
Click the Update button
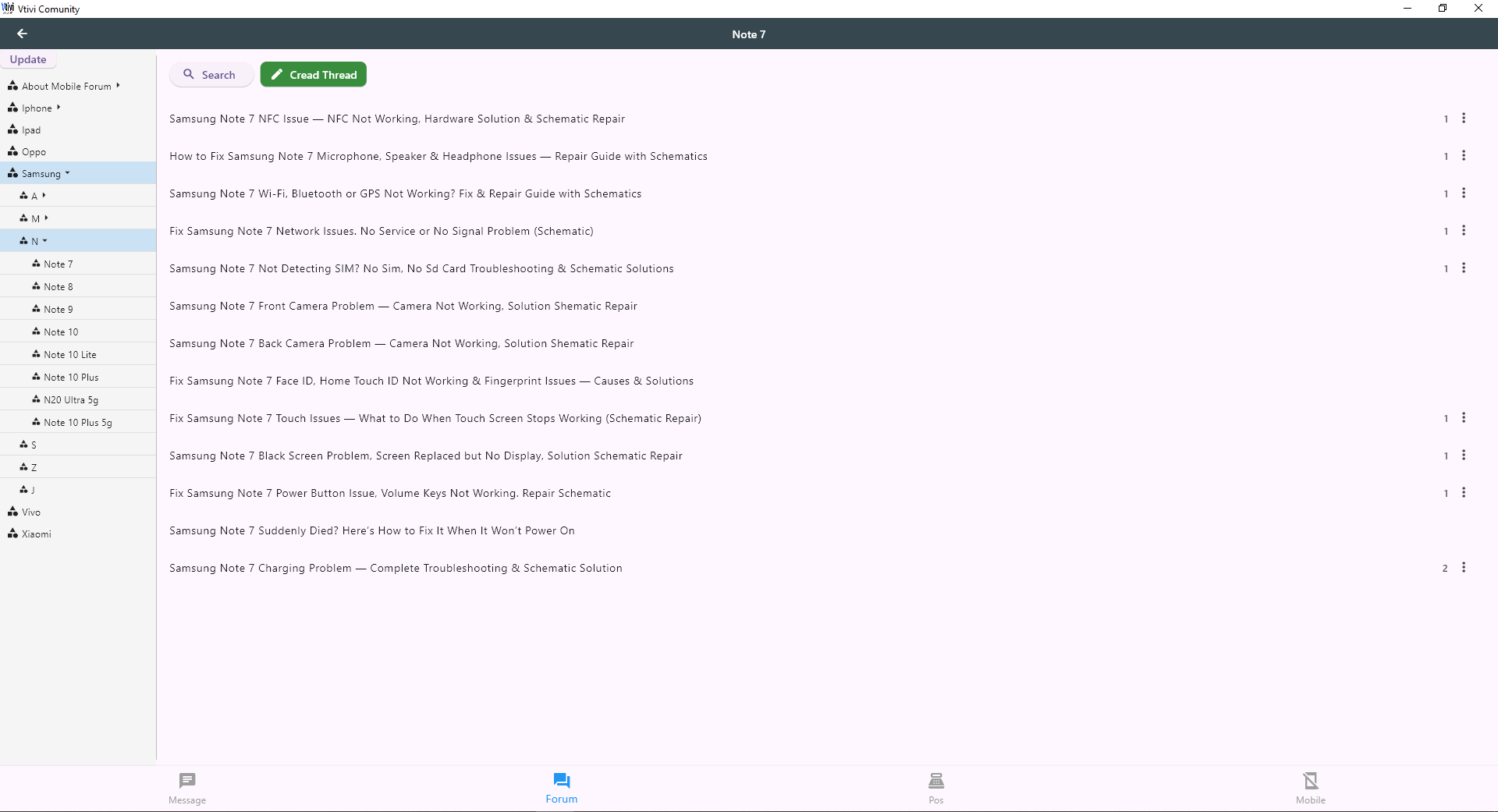28,60
